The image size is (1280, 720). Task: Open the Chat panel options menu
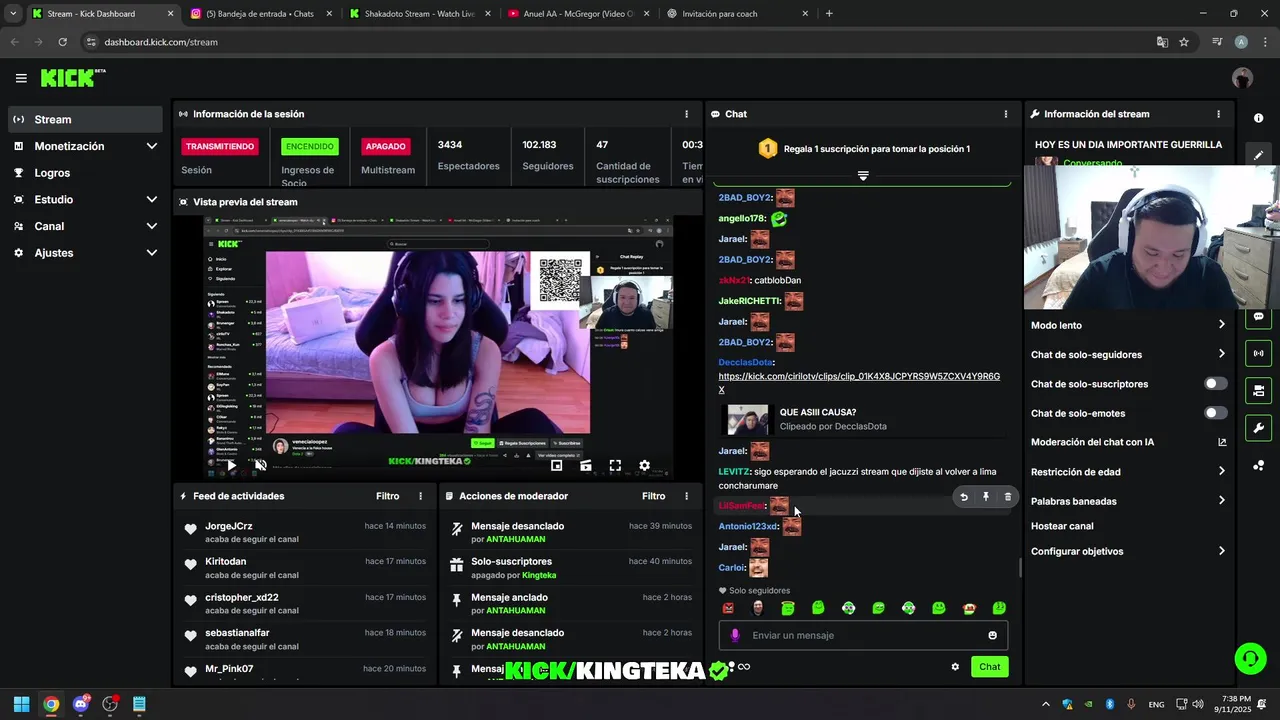[1005, 114]
